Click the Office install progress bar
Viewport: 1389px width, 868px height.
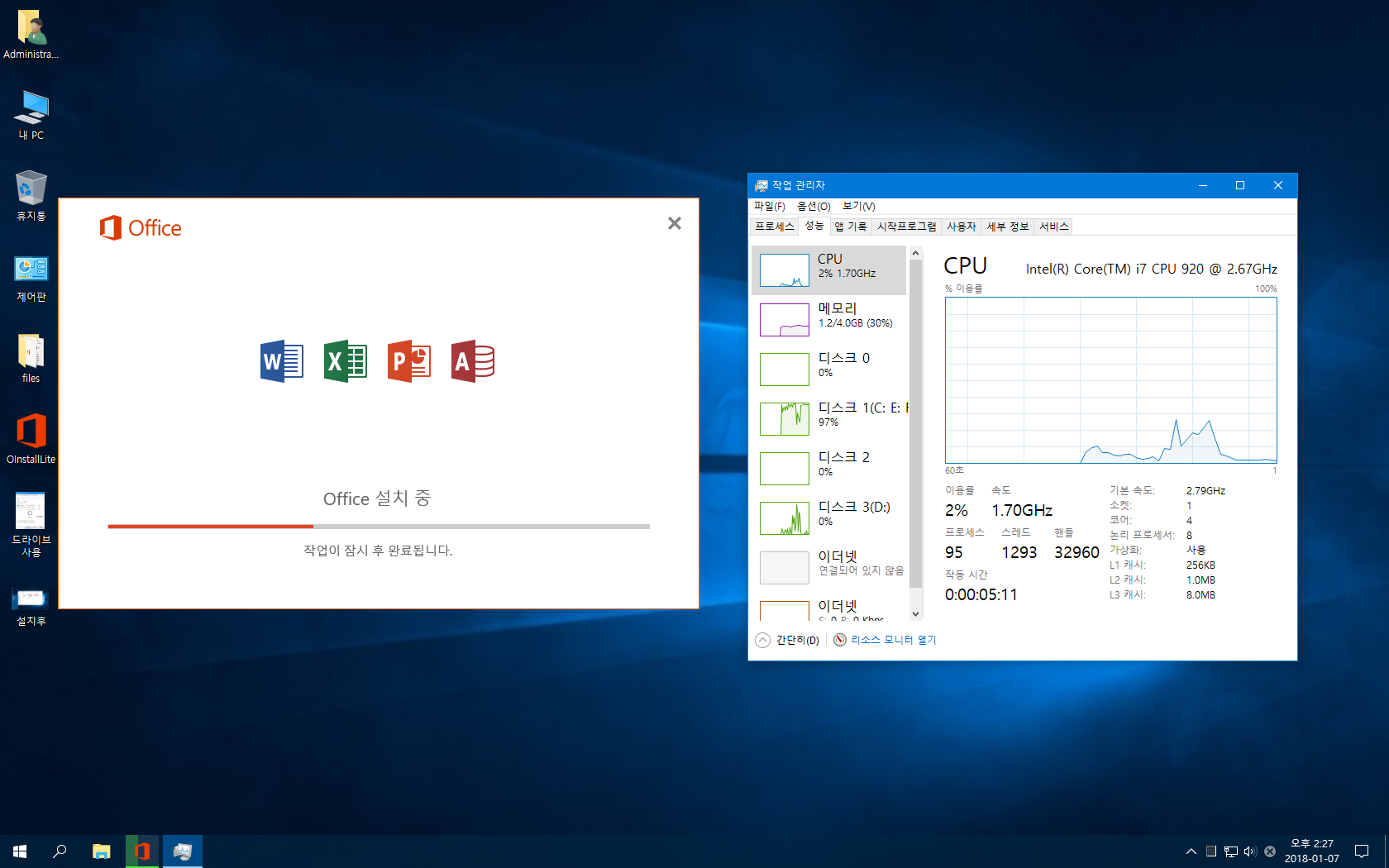pyautogui.click(x=379, y=526)
